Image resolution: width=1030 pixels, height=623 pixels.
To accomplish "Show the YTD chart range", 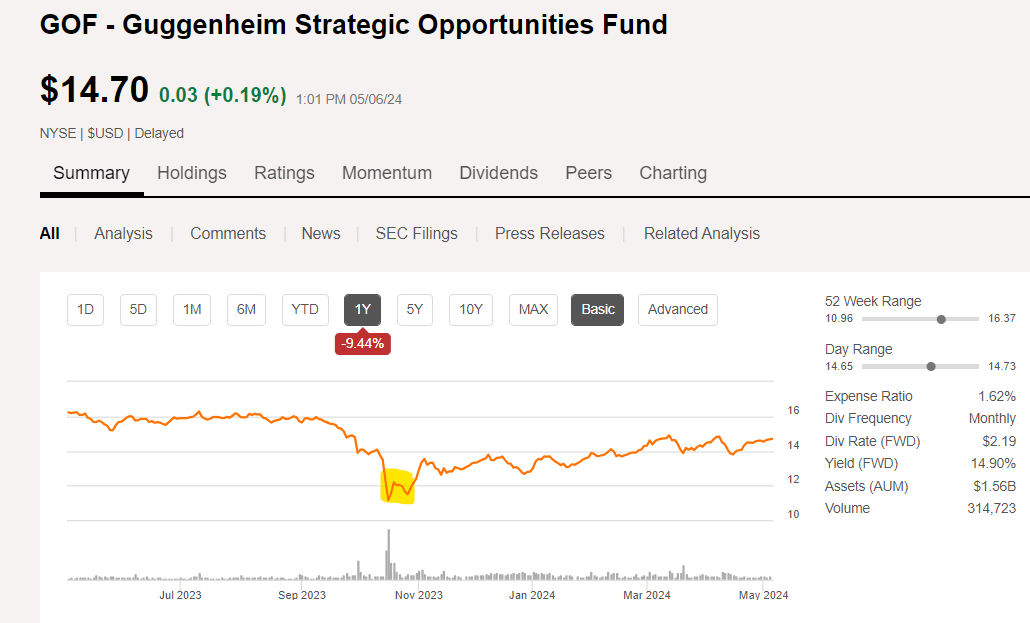I will [x=305, y=310].
